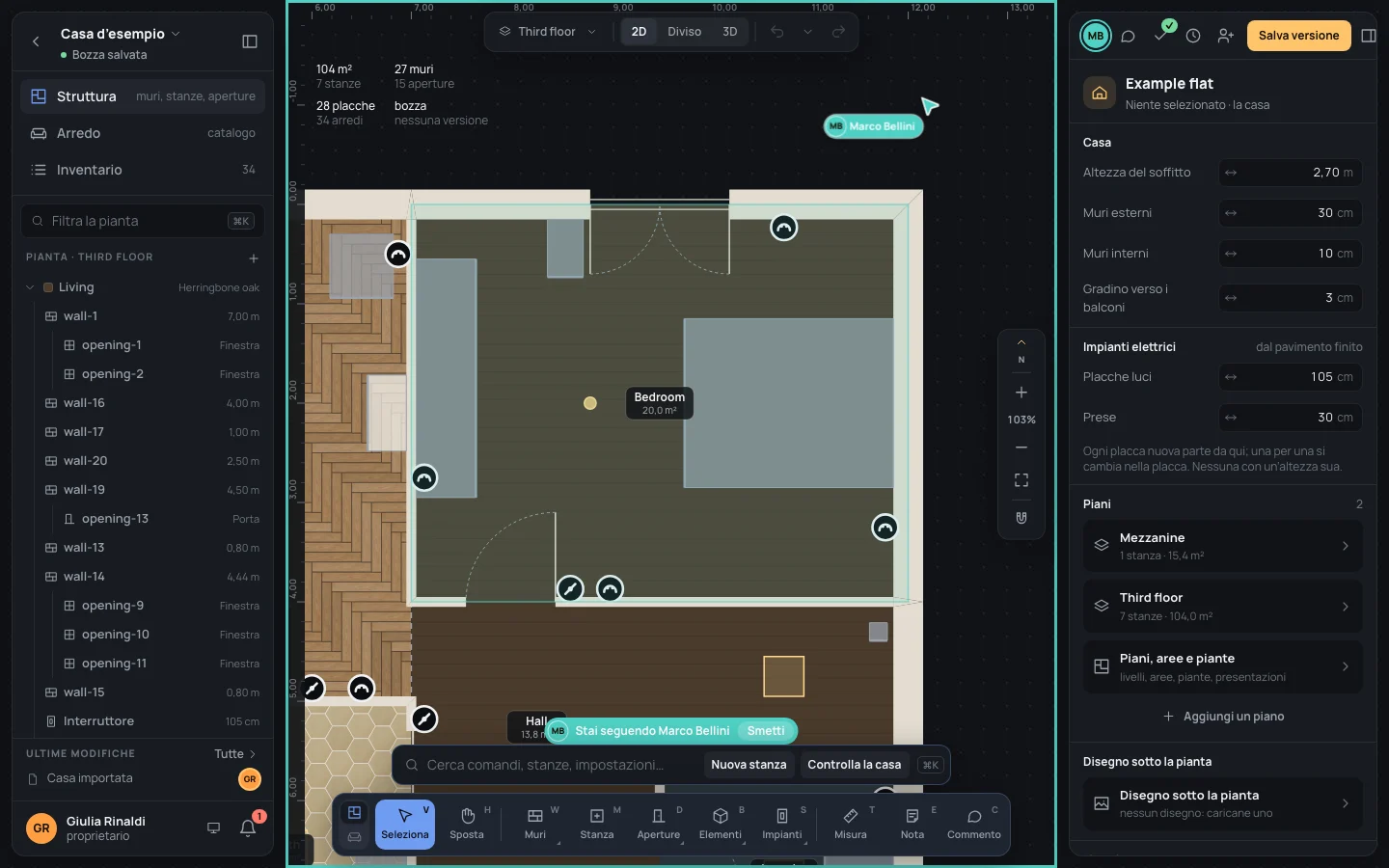The width and height of the screenshot is (1389, 868).
Task: Switch the view to Diviso
Action: click(685, 32)
